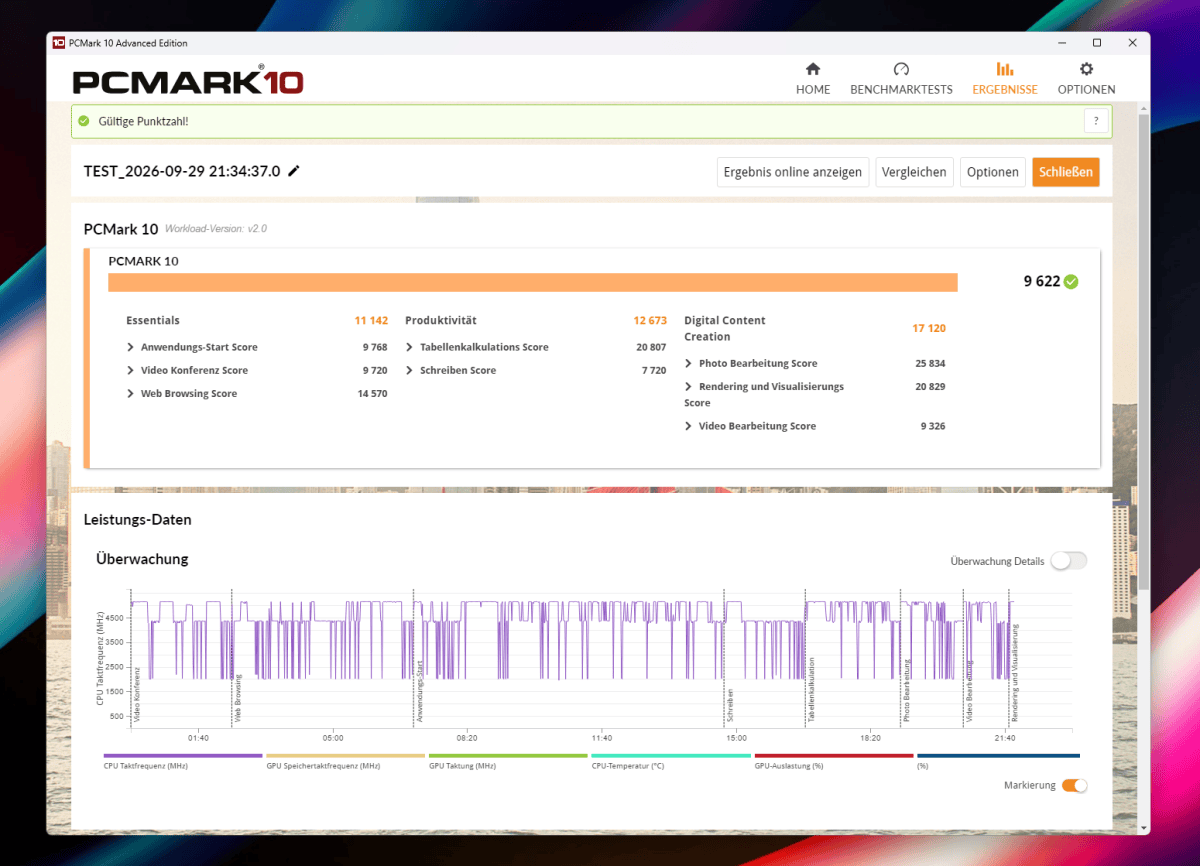1200x866 pixels.
Task: Click the Überwachung heading
Action: (142, 559)
